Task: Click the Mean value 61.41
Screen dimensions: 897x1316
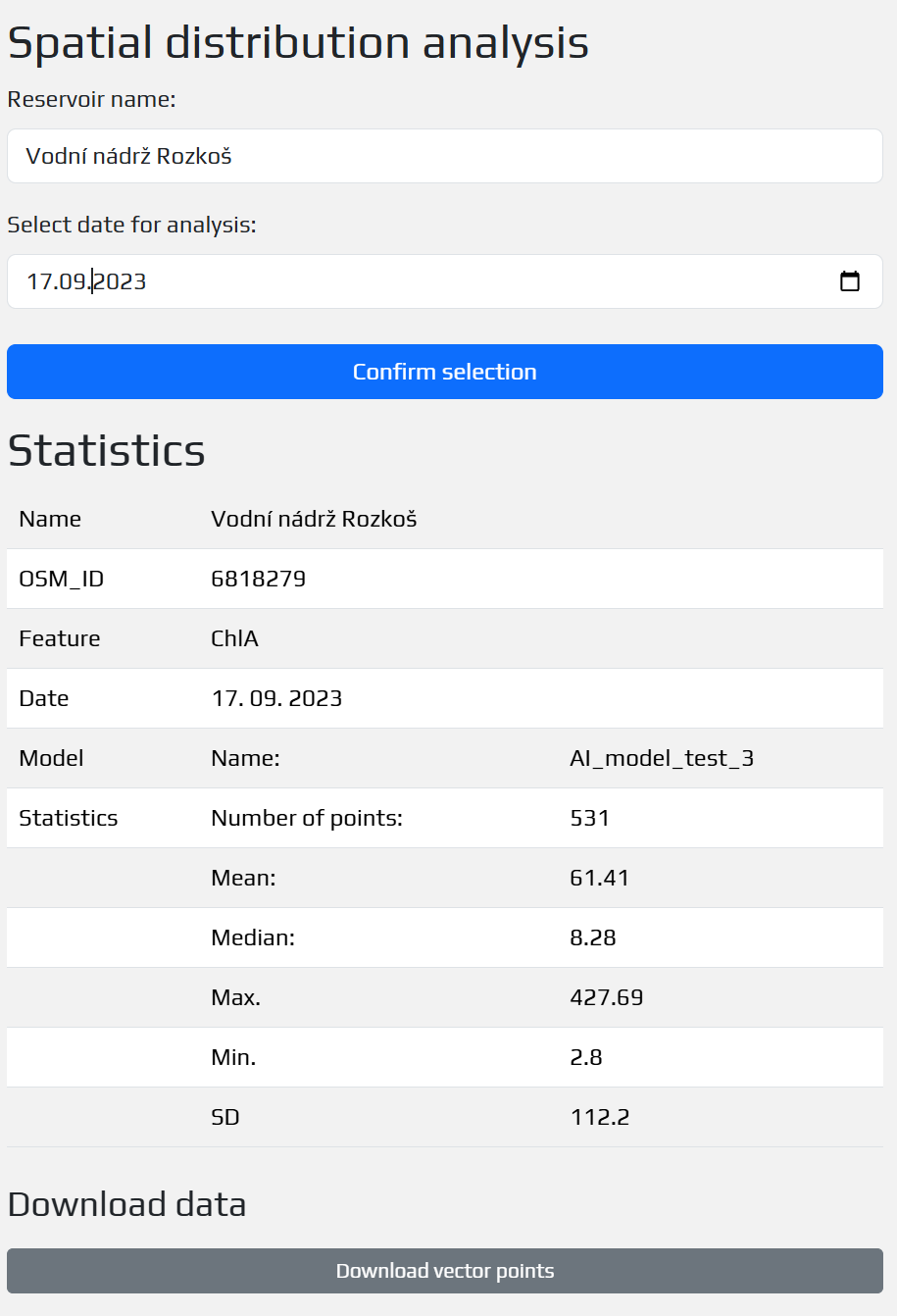Action: click(x=599, y=878)
